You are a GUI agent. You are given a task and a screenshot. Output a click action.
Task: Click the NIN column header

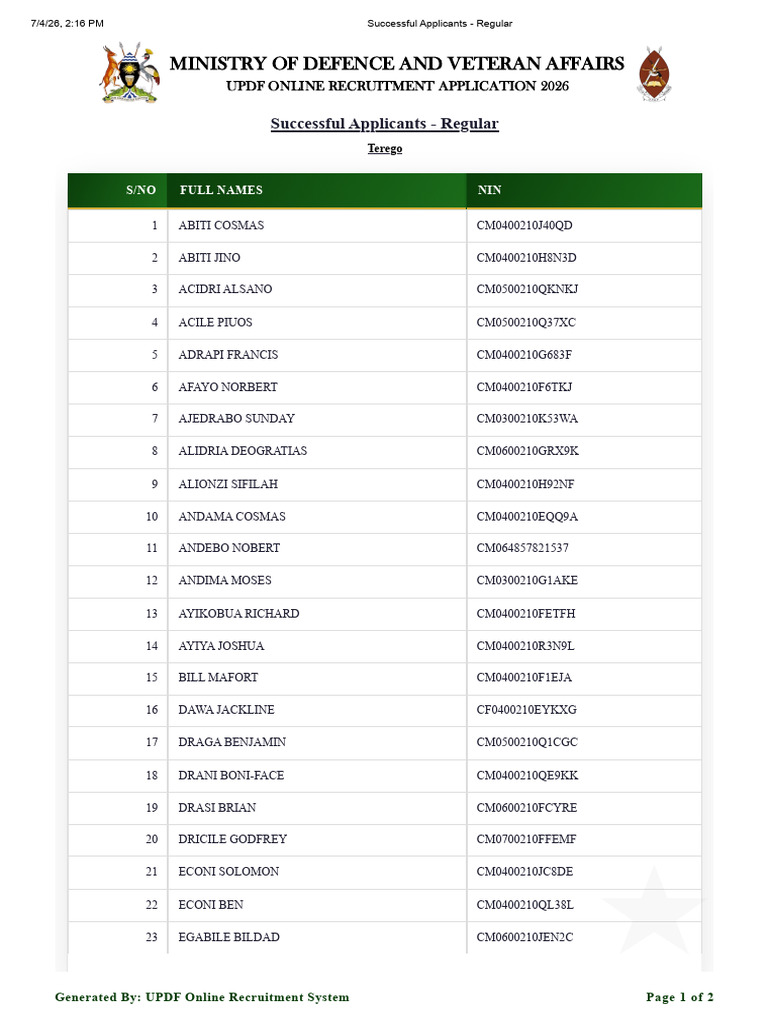pos(489,190)
